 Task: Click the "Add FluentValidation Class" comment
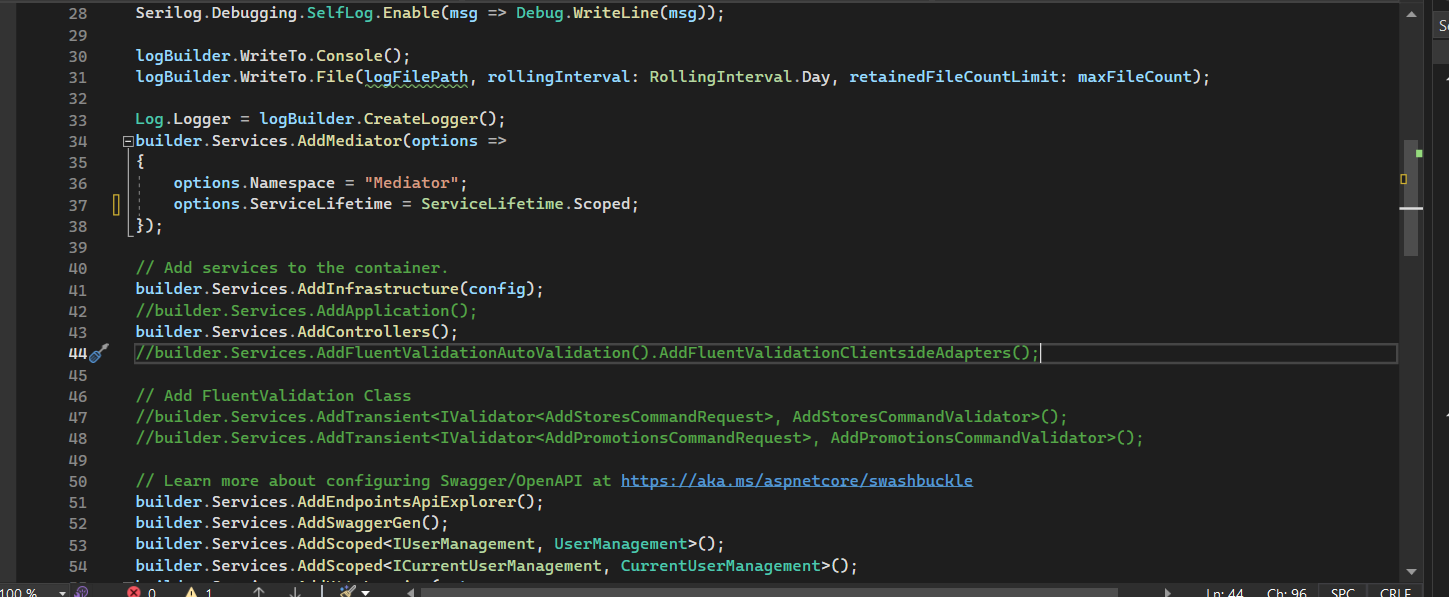pos(273,396)
